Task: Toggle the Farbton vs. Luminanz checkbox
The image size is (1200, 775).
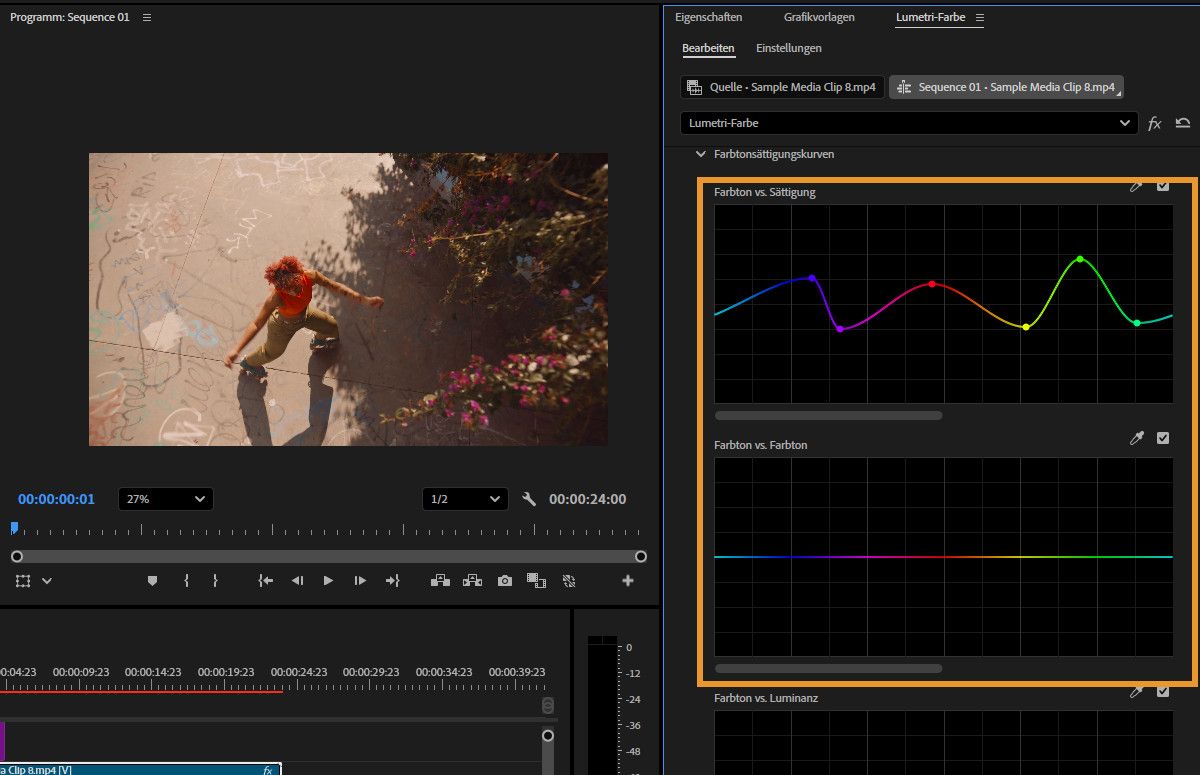Action: click(x=1163, y=691)
